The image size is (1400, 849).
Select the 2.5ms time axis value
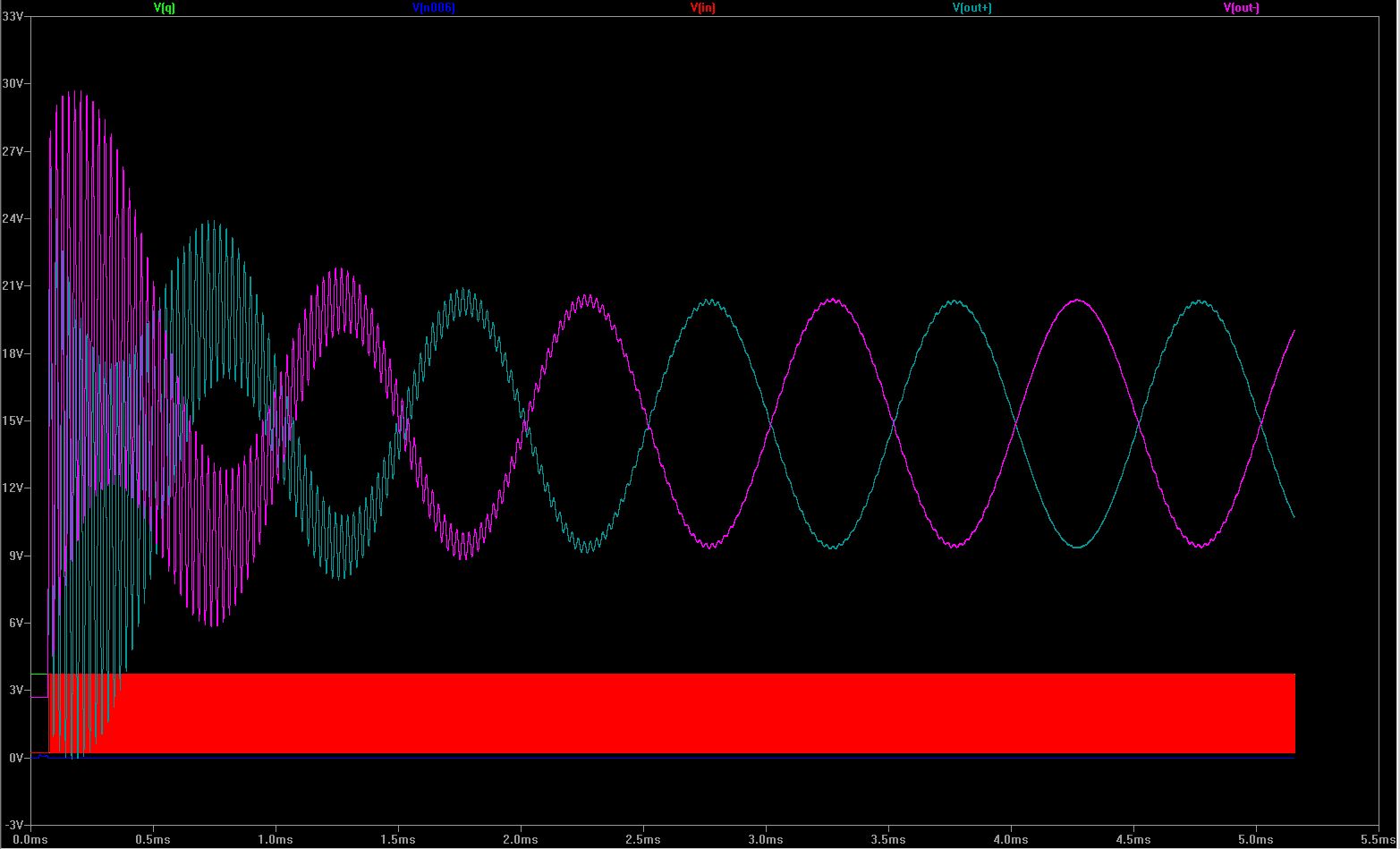coord(643,840)
